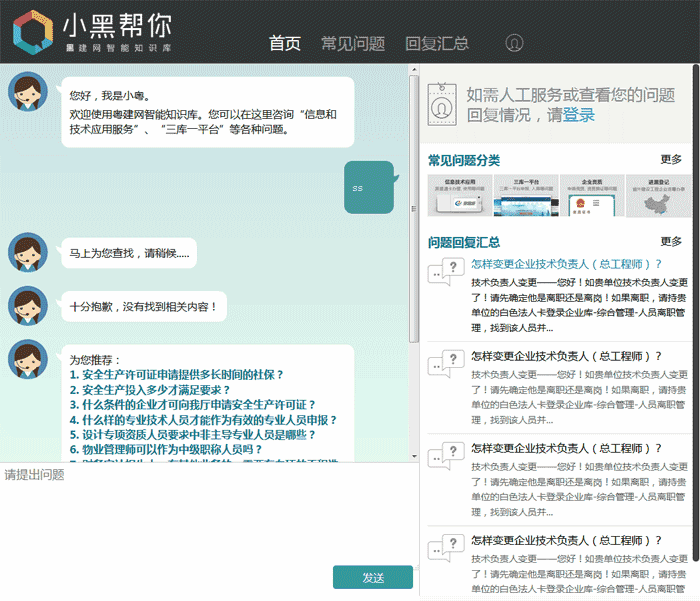Open recommendation 1 安全生产许可证申请提供多长时间的社保
Viewport: 700px width, 601px height.
pos(176,375)
